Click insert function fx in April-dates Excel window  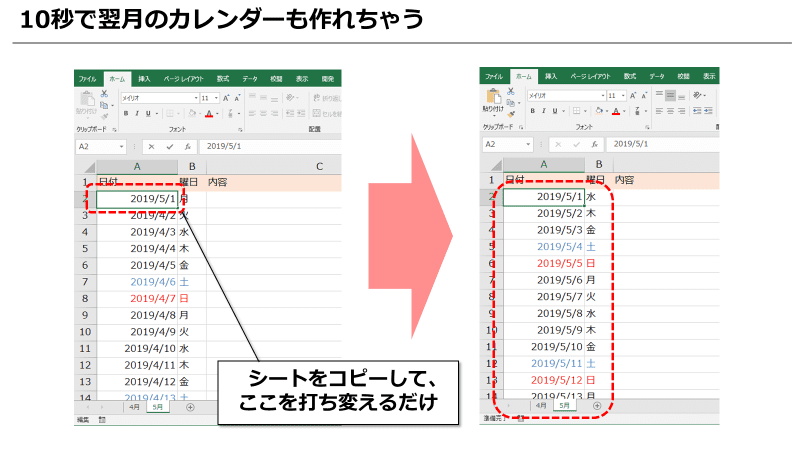coord(188,147)
